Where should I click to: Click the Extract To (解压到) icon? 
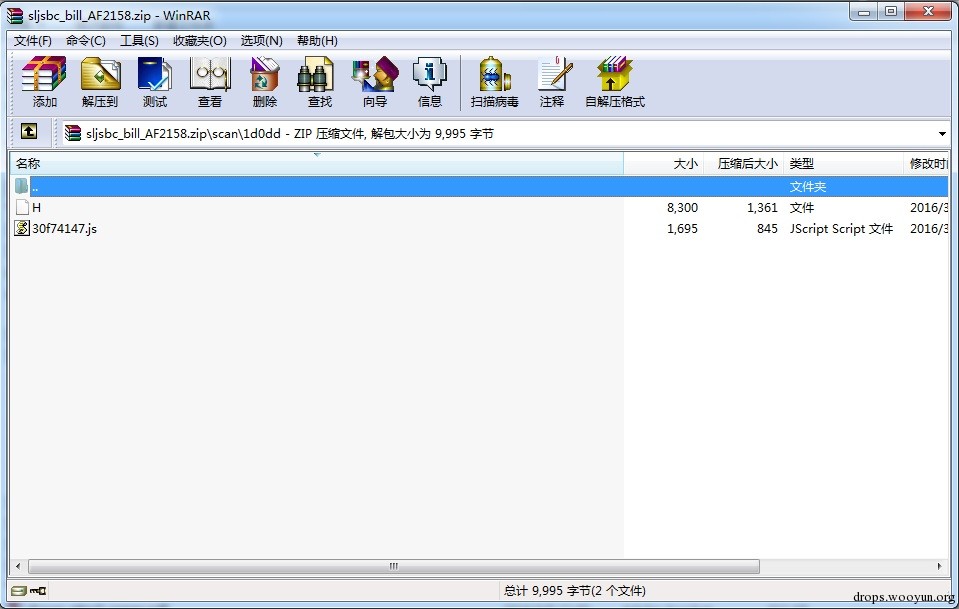coord(100,83)
